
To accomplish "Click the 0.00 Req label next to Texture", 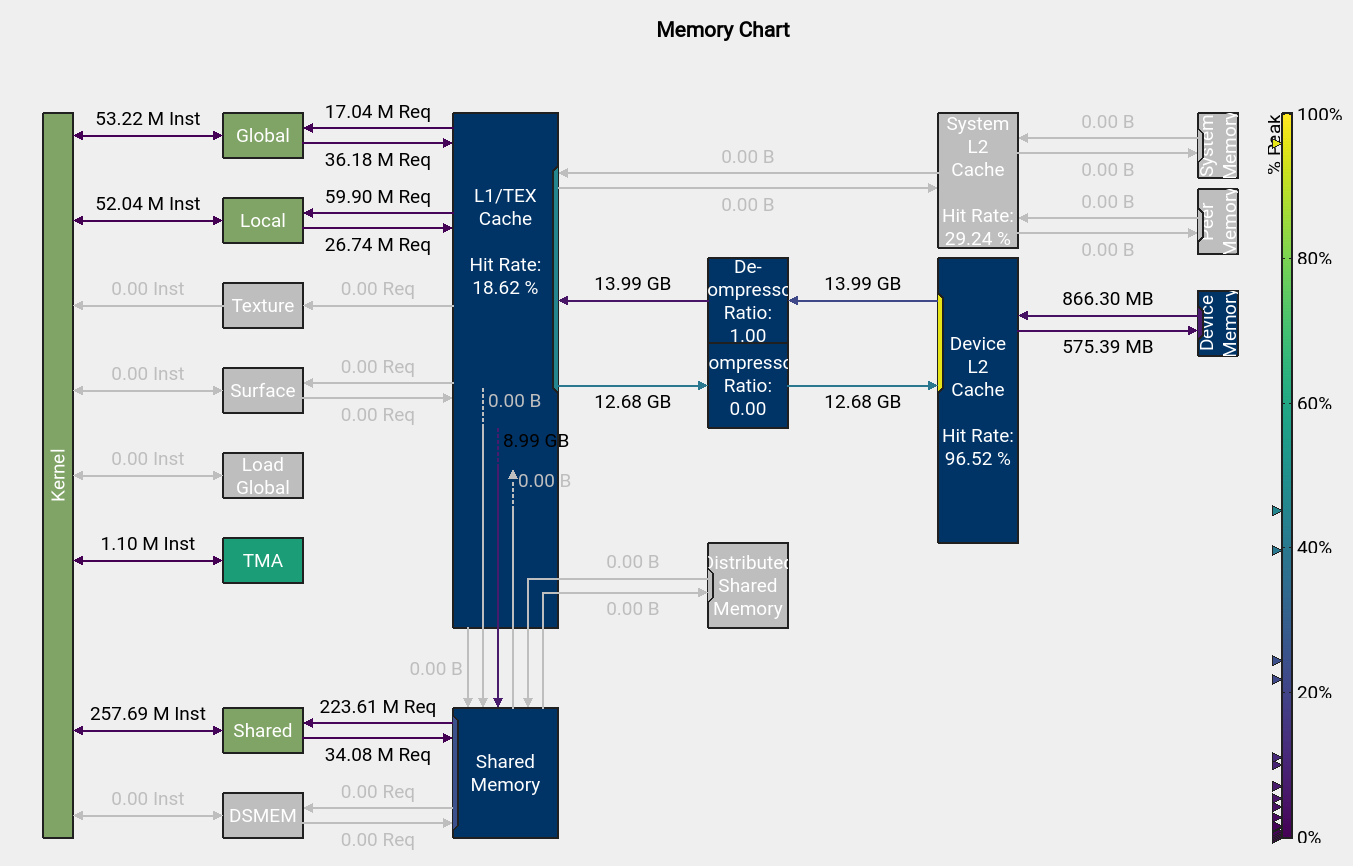I will 378,289.
